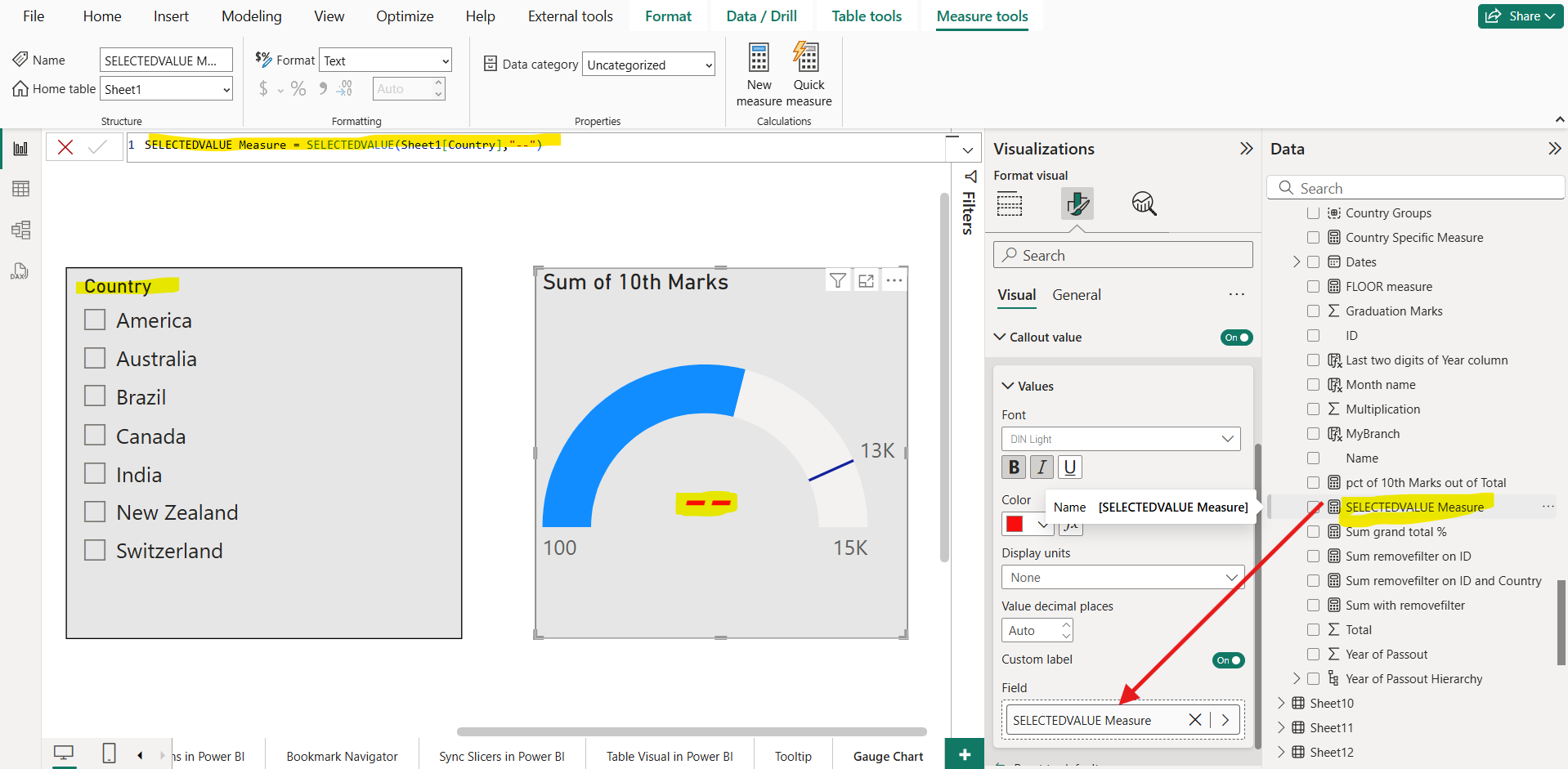The width and height of the screenshot is (1568, 769).
Task: Check the Brazil checkbox in Country slicer
Action: click(96, 396)
